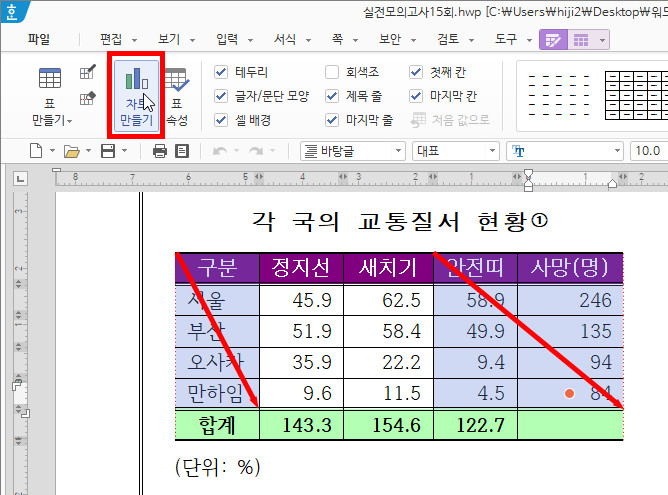Expand the 편집 menu arrow
Viewport: 668px width, 495px height.
[x=135, y=40]
